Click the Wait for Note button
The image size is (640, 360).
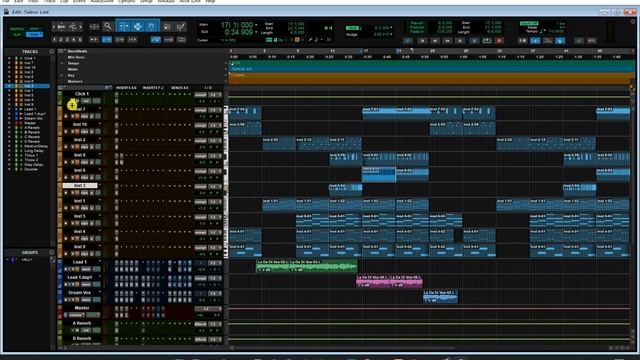[x=522, y=41]
